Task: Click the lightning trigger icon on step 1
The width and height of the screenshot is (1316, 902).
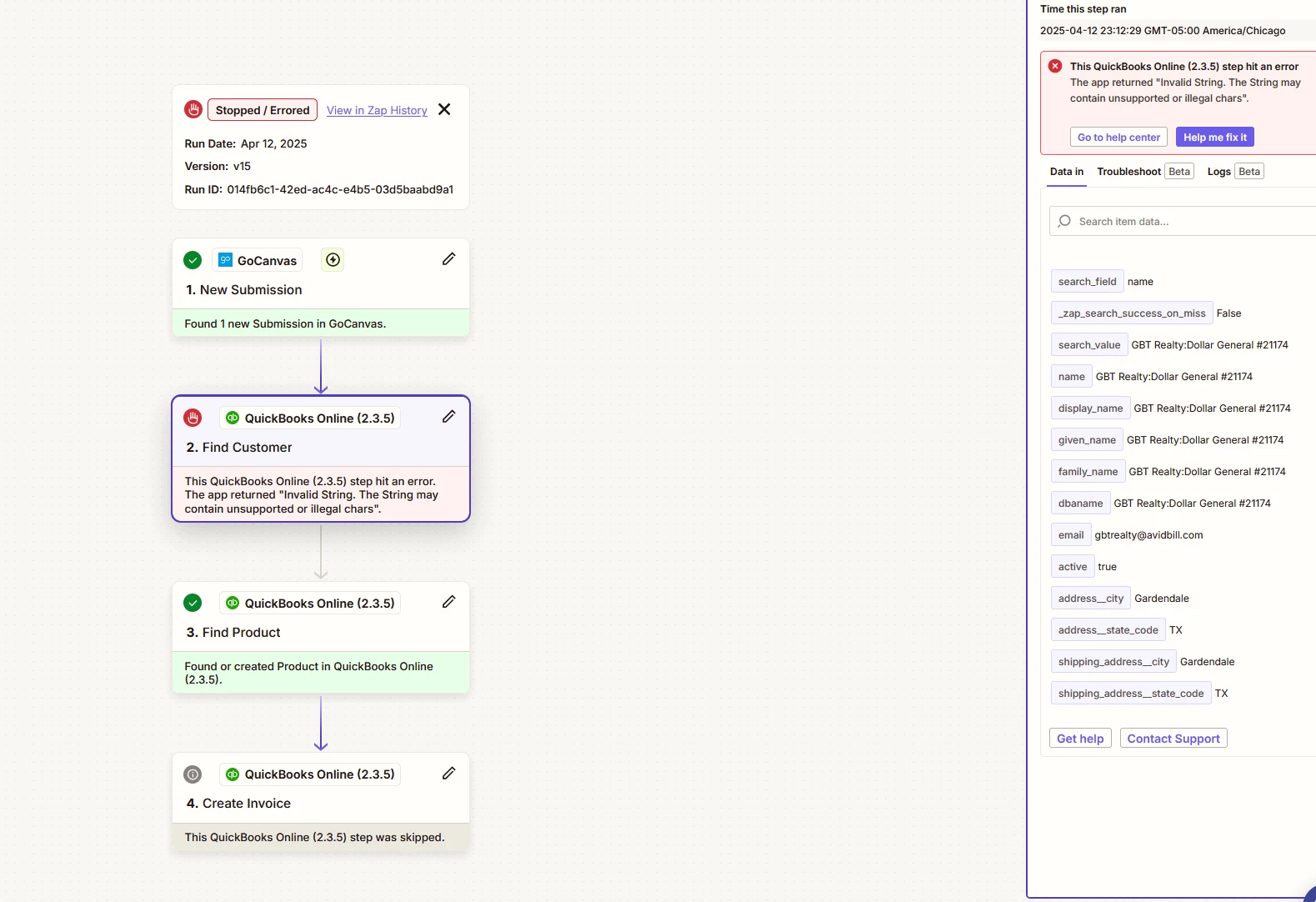Action: coord(333,260)
